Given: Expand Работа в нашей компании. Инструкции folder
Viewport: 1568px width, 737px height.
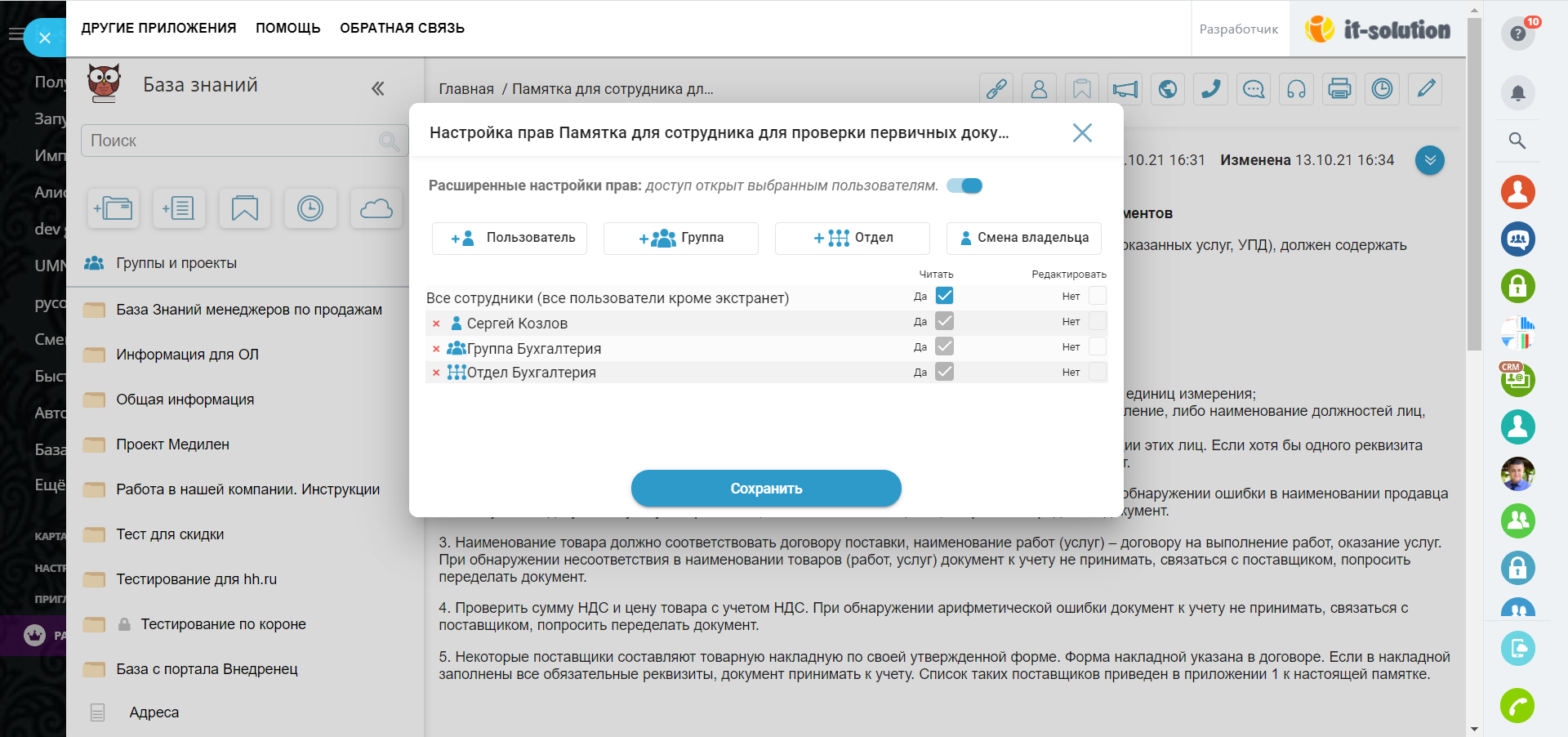Looking at the screenshot, I should [95, 490].
